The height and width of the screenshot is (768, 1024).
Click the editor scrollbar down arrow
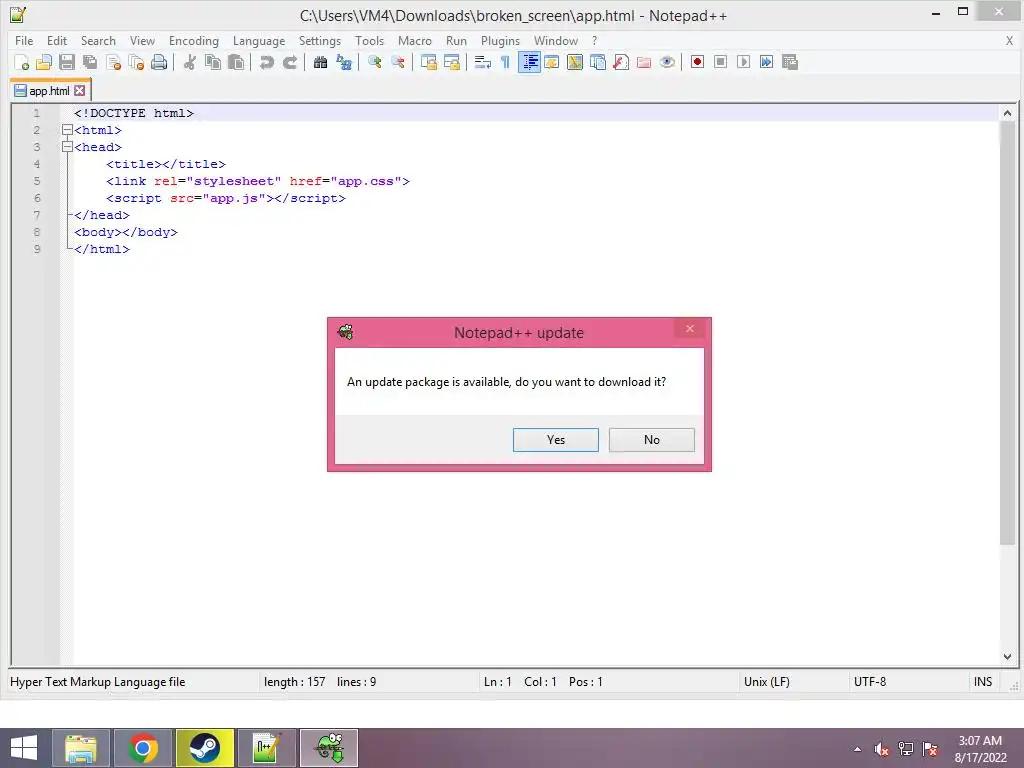(1007, 656)
